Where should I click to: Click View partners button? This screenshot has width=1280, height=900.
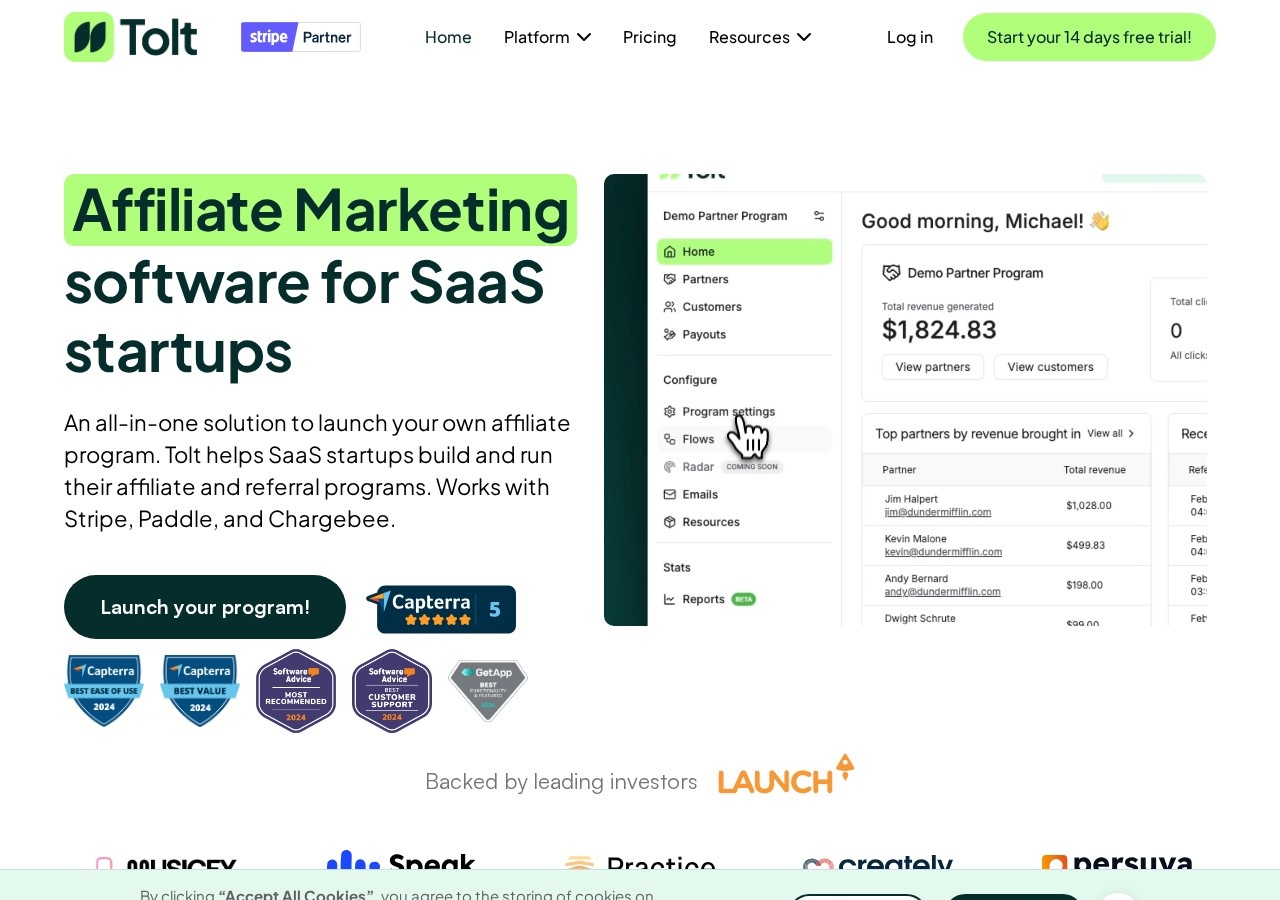933,367
